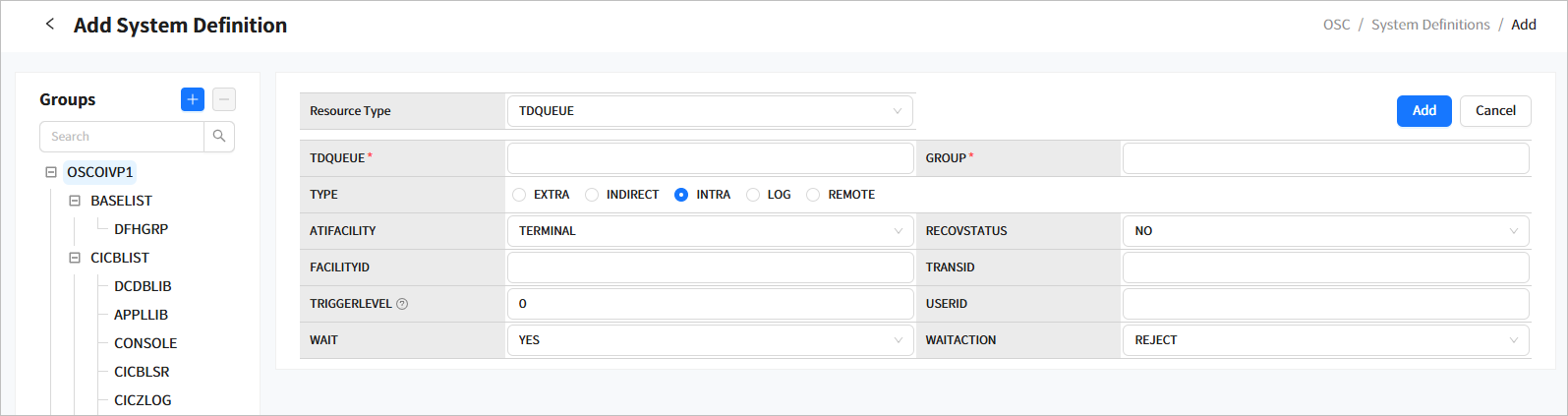
Task: Open the Resource Type dropdown
Action: coord(709,111)
